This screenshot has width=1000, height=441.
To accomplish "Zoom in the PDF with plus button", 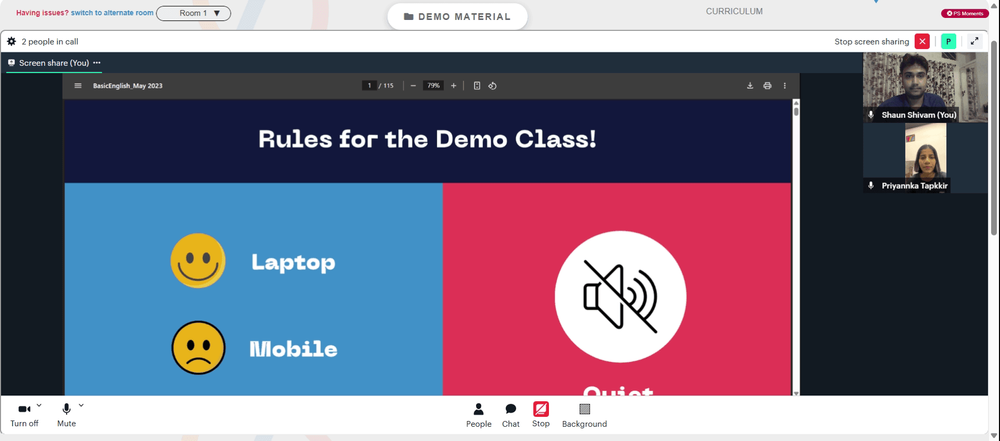I will coord(453,86).
